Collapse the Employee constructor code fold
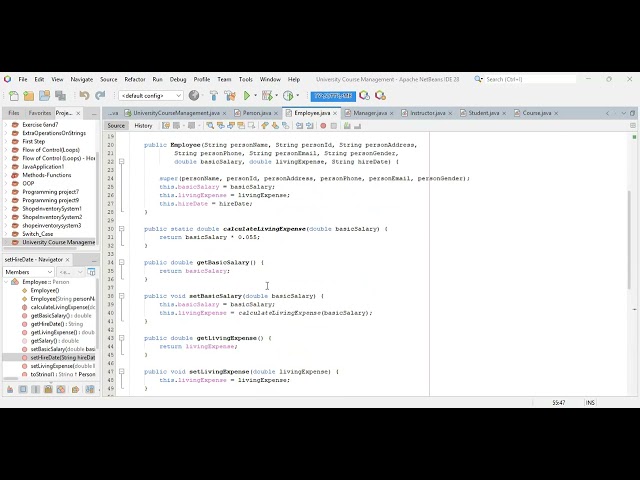This screenshot has width=640, height=480. tap(122, 162)
